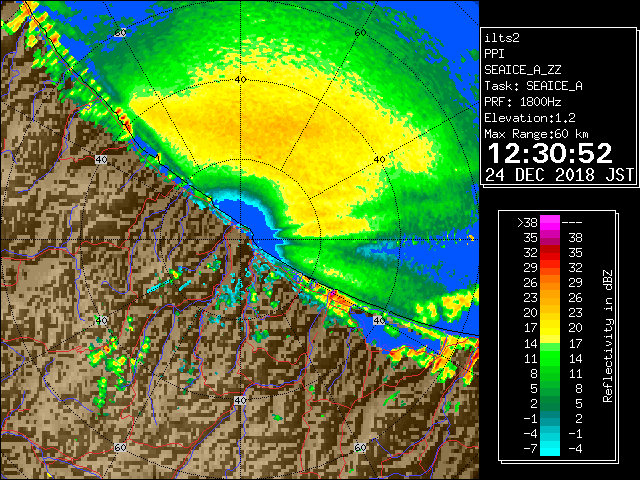Pick the magenta swatch atop the reflectivity scale

(550, 223)
